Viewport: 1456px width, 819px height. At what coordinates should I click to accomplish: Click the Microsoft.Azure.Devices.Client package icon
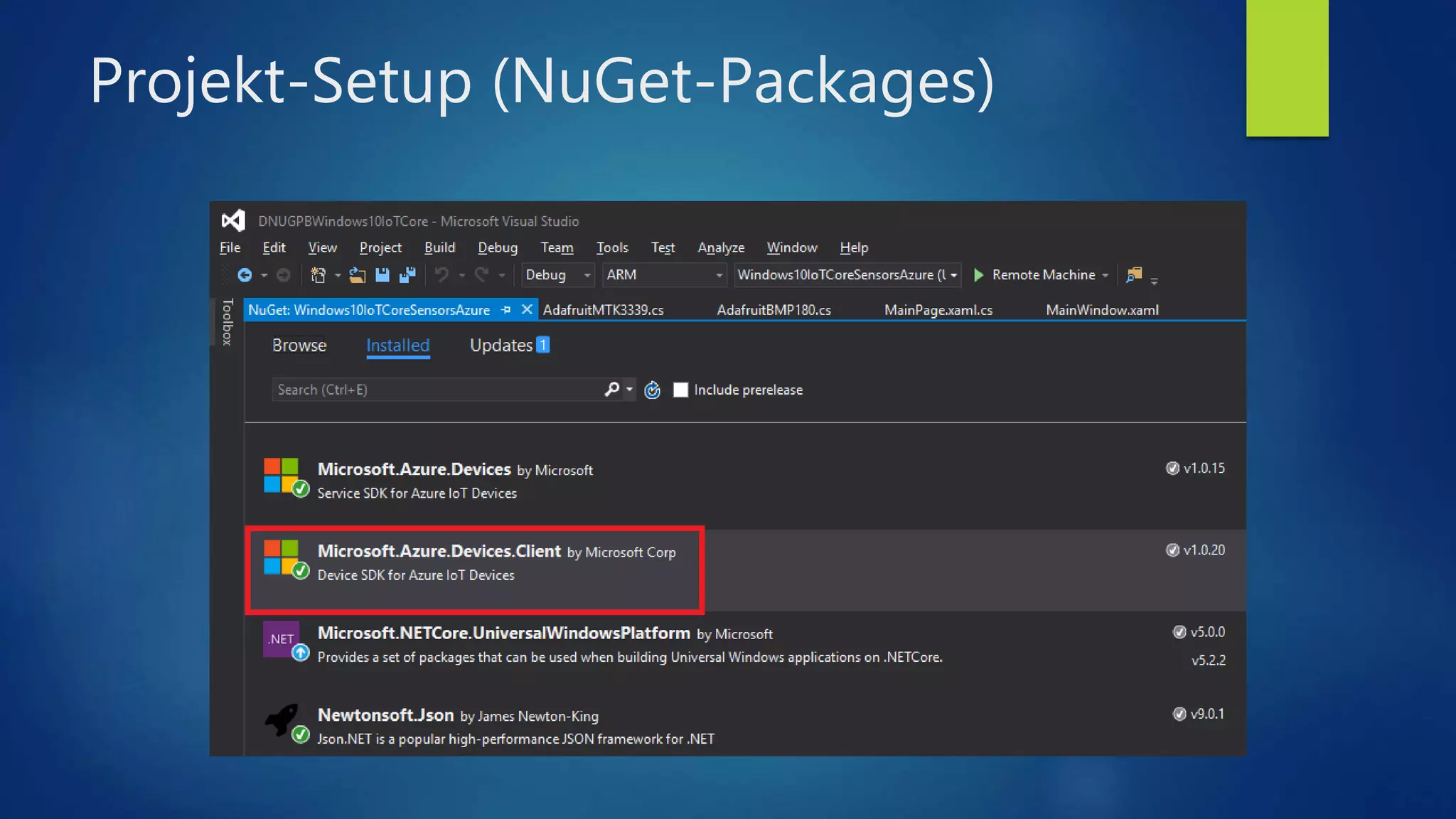tap(286, 560)
